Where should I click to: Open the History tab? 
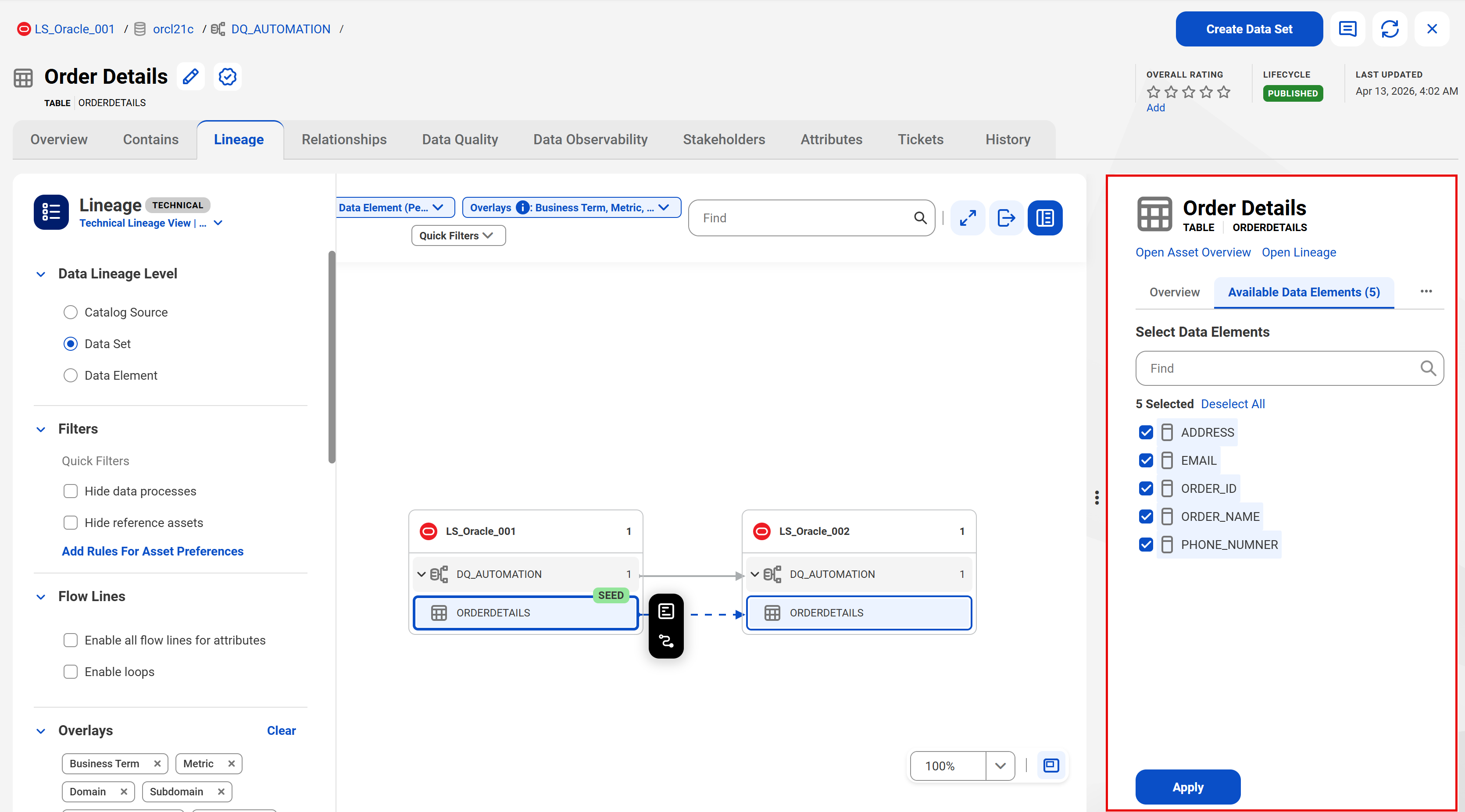coord(1007,139)
